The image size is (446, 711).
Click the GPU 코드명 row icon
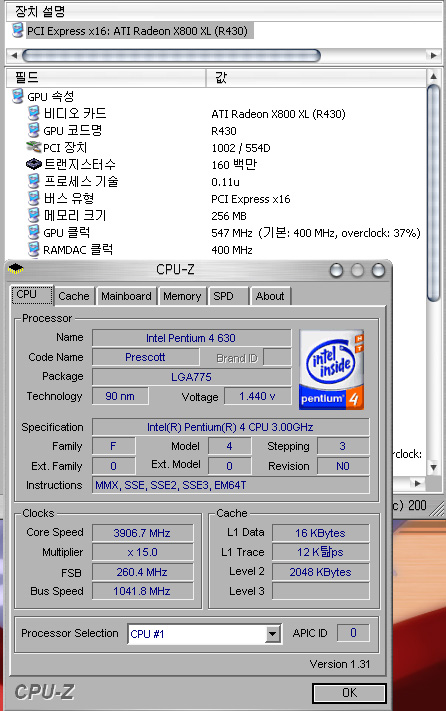pos(34,131)
